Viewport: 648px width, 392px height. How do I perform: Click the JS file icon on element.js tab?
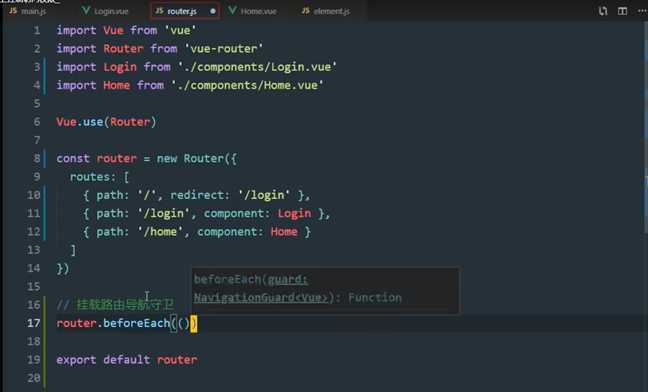pos(306,11)
